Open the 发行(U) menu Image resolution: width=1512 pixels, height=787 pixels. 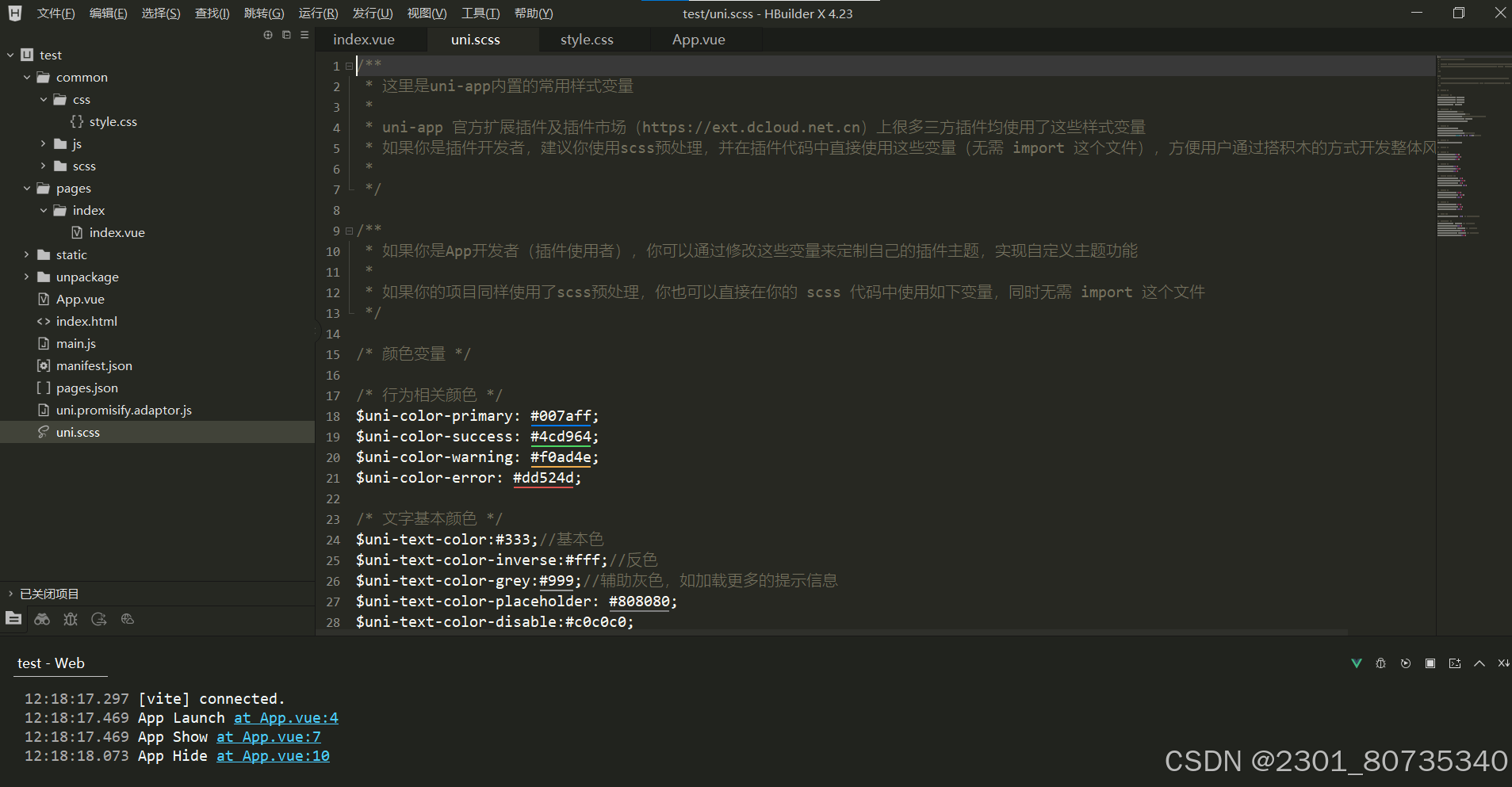(x=372, y=13)
